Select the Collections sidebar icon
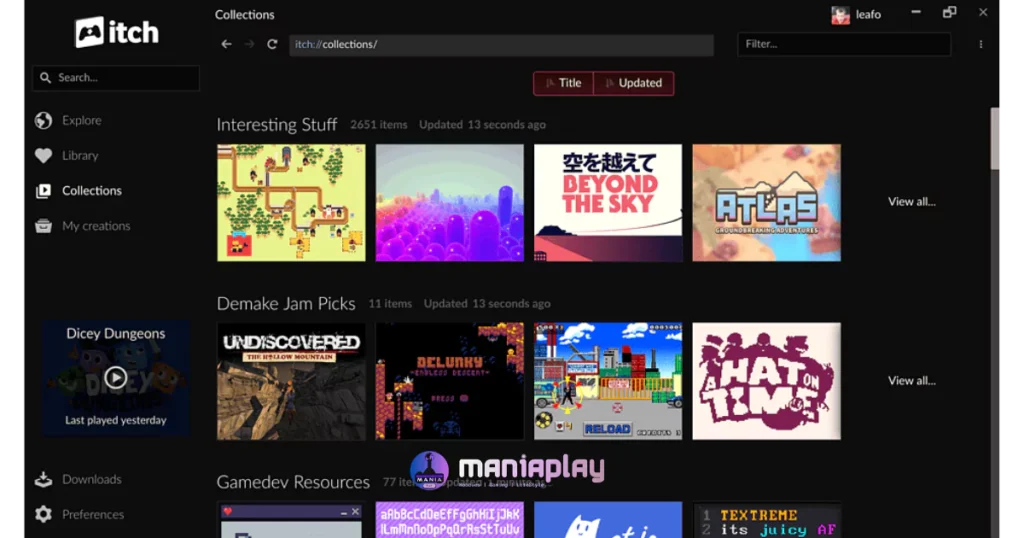The width and height of the screenshot is (1024, 538). [44, 191]
